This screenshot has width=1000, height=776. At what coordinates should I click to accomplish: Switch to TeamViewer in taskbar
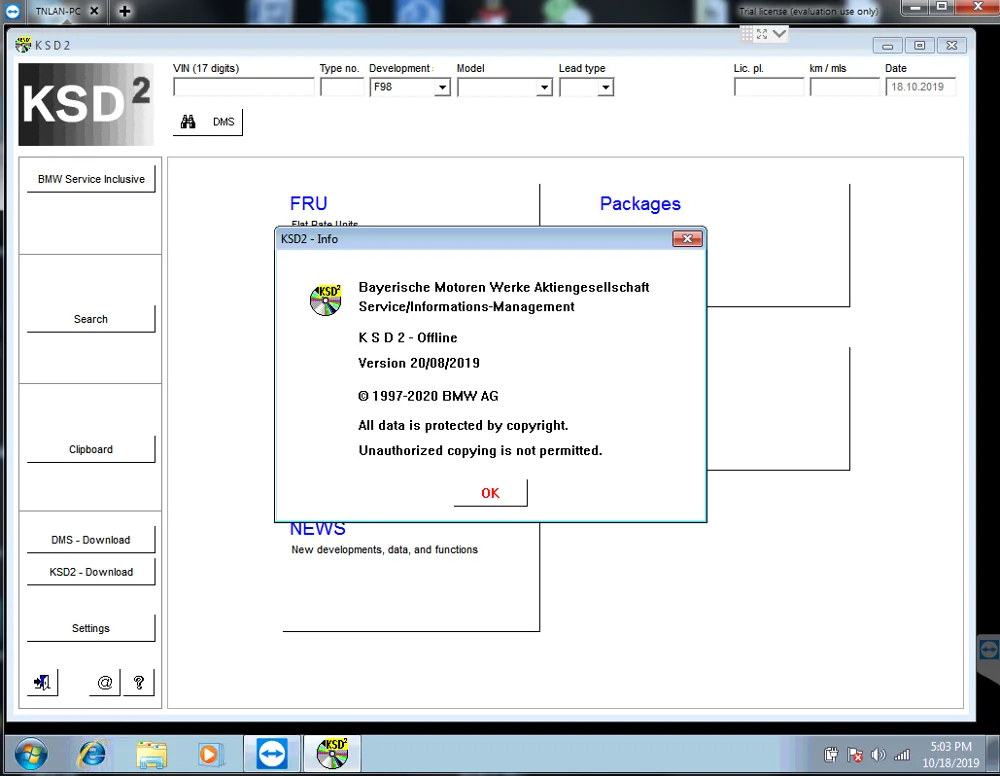[272, 754]
